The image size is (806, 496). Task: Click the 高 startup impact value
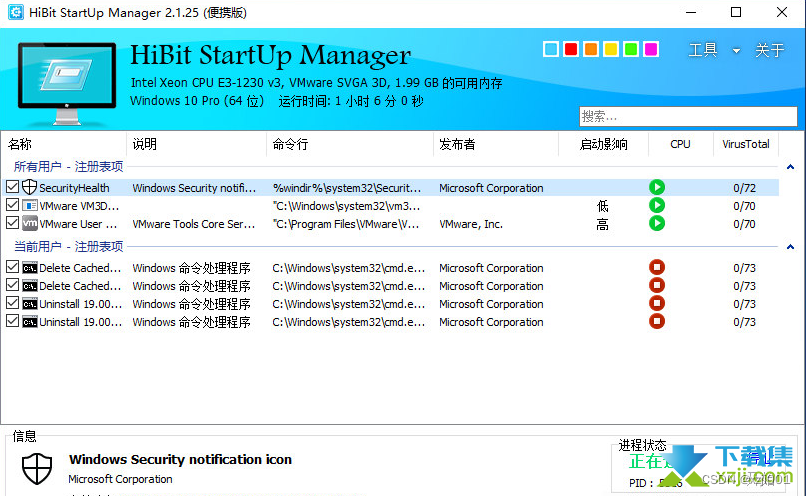pos(602,224)
